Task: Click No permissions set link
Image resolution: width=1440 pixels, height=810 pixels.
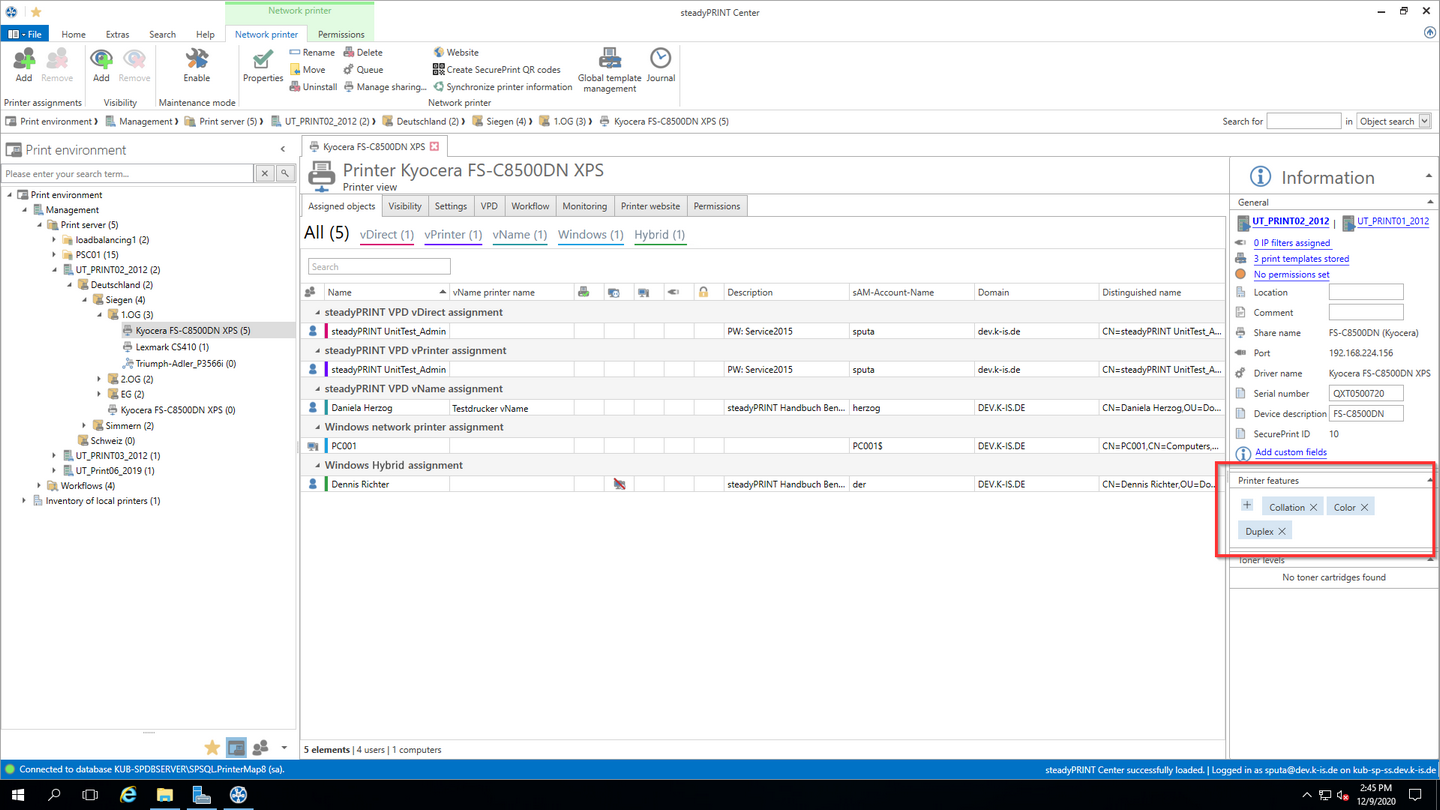Action: coord(1291,275)
